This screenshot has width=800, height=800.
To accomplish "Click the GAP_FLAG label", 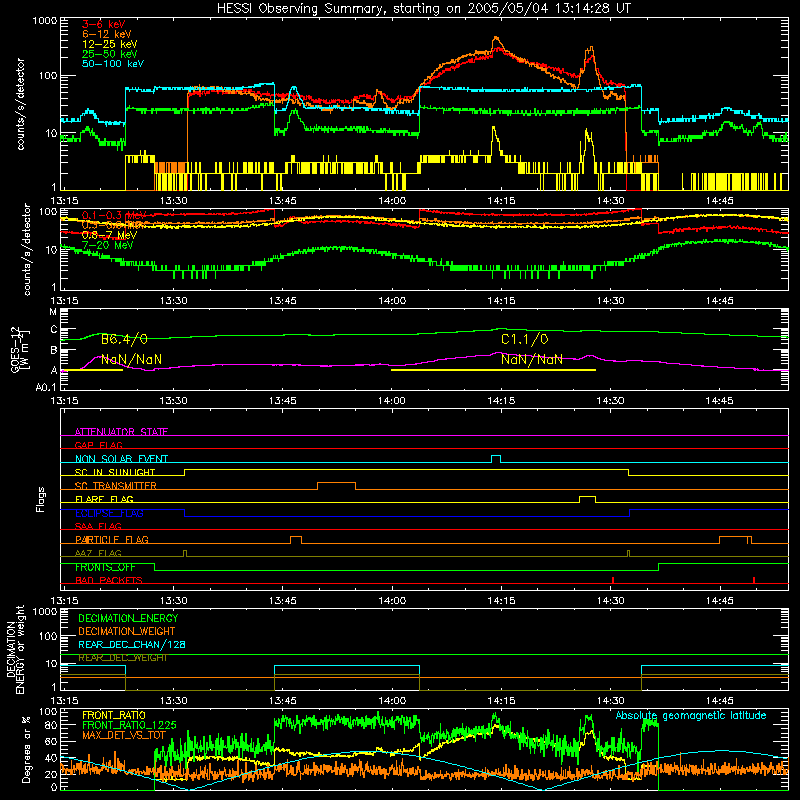I will click(x=98, y=445).
